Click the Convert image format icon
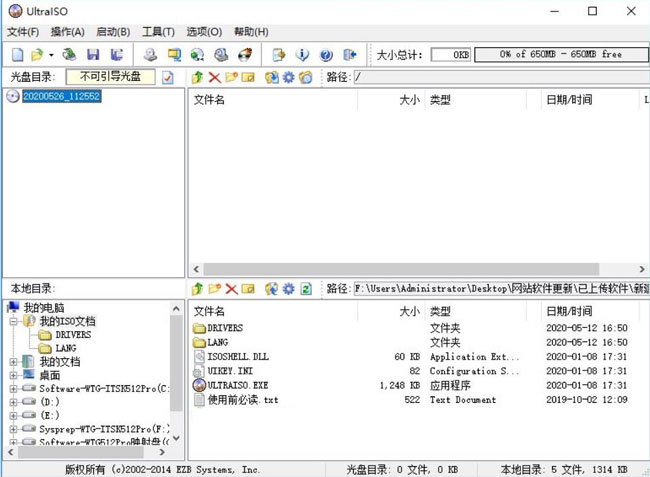650x477 pixels. coord(174,55)
